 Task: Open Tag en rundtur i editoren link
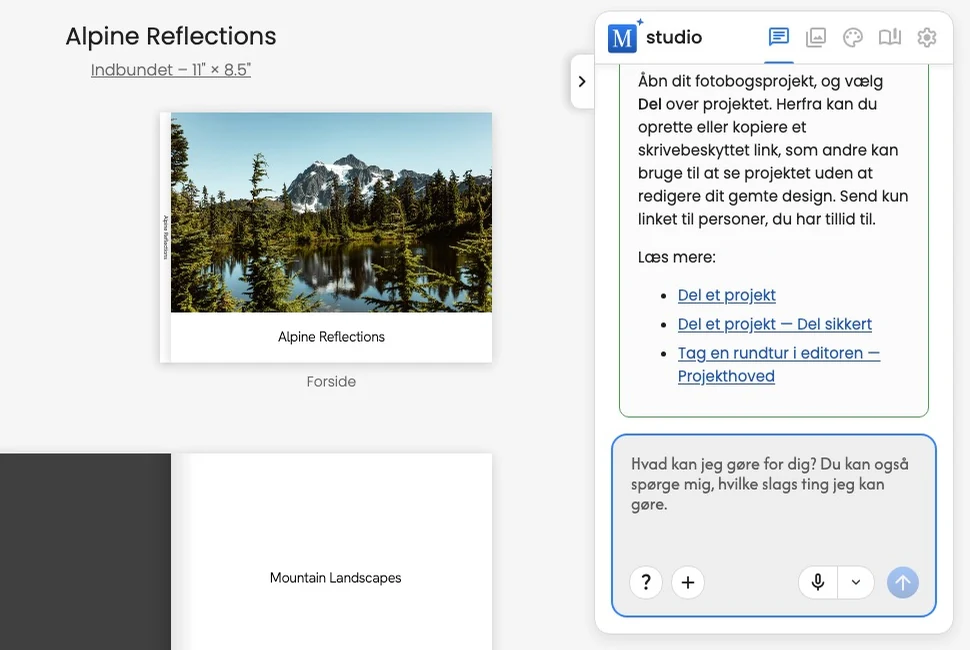778,364
